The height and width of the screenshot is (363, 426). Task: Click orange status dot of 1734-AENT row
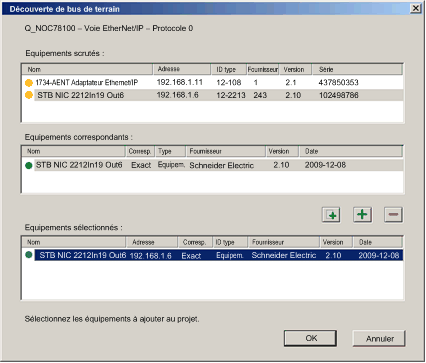pos(29,83)
